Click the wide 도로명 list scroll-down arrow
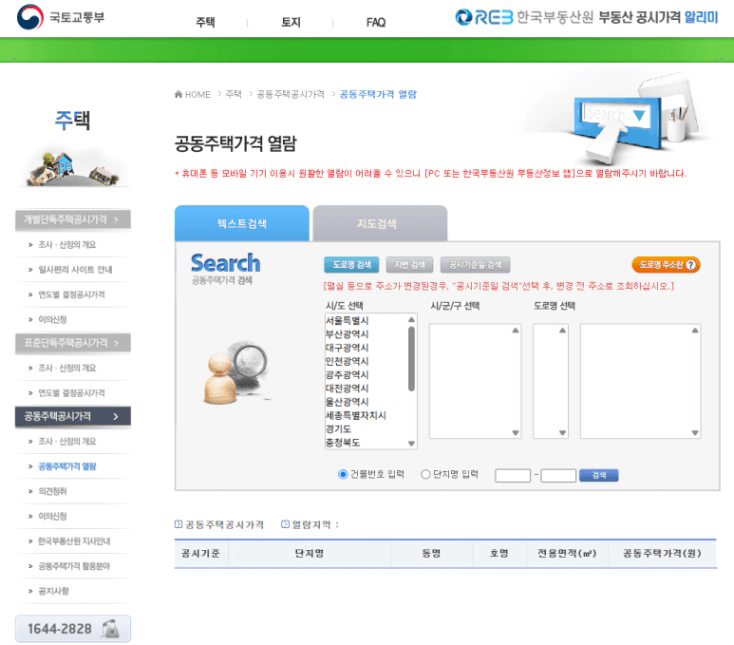Image resolution: width=734 pixels, height=645 pixels. click(x=695, y=432)
